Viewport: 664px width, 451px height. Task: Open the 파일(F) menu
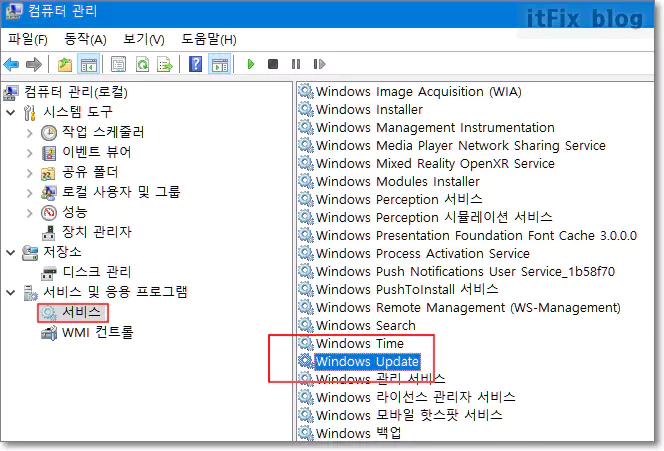coord(28,39)
